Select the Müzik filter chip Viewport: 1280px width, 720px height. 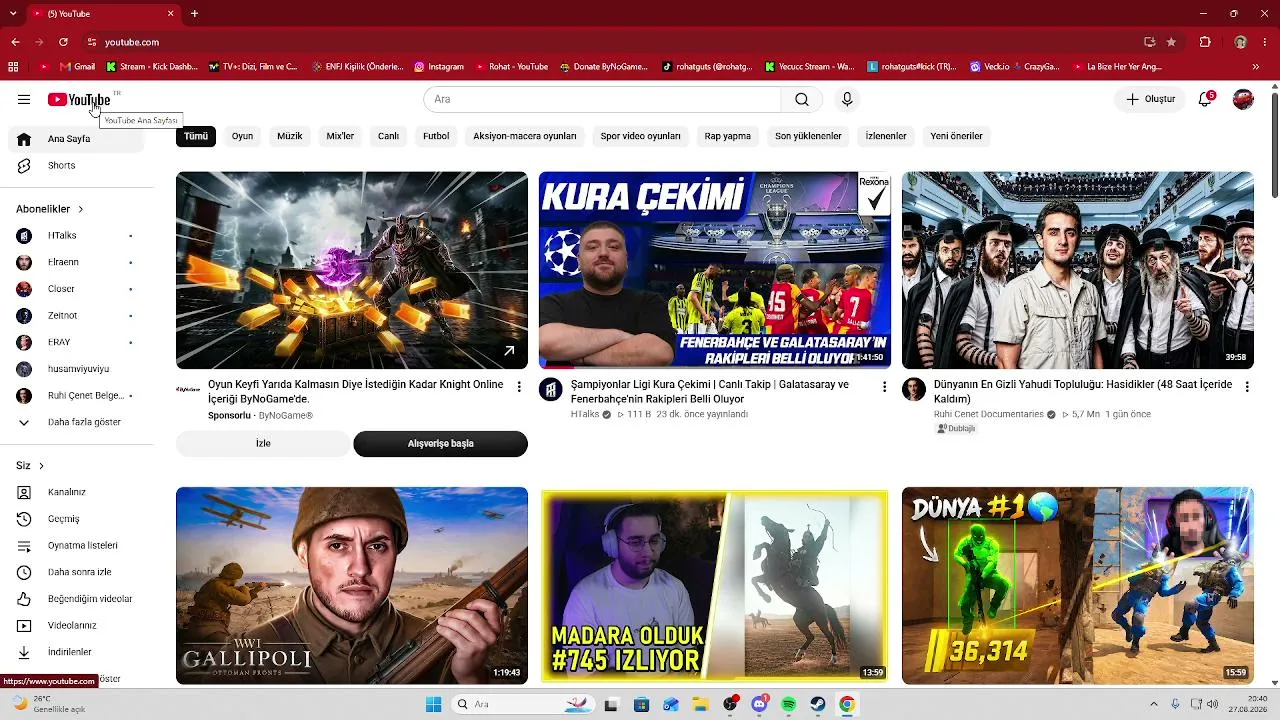pyautogui.click(x=290, y=136)
